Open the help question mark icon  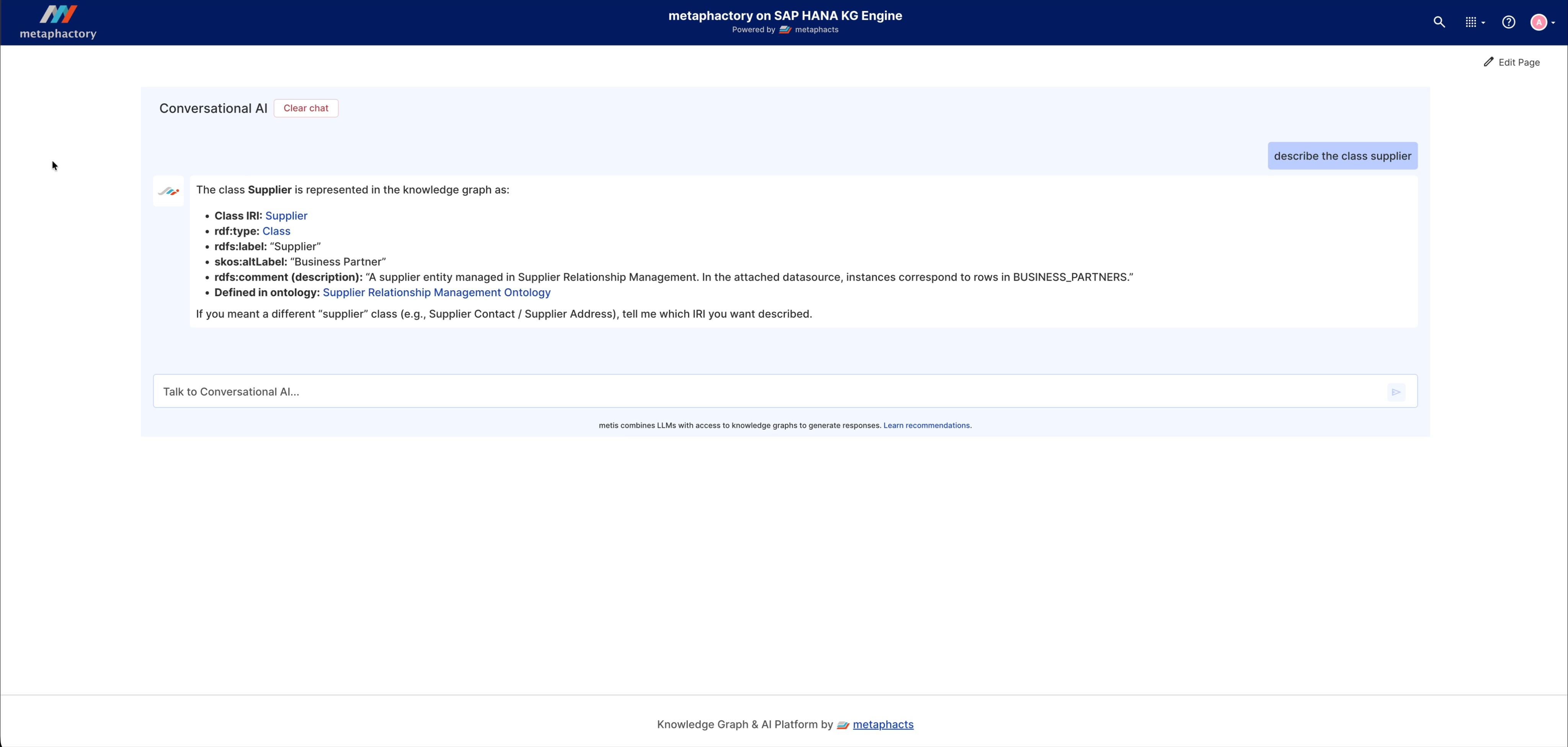(1508, 23)
